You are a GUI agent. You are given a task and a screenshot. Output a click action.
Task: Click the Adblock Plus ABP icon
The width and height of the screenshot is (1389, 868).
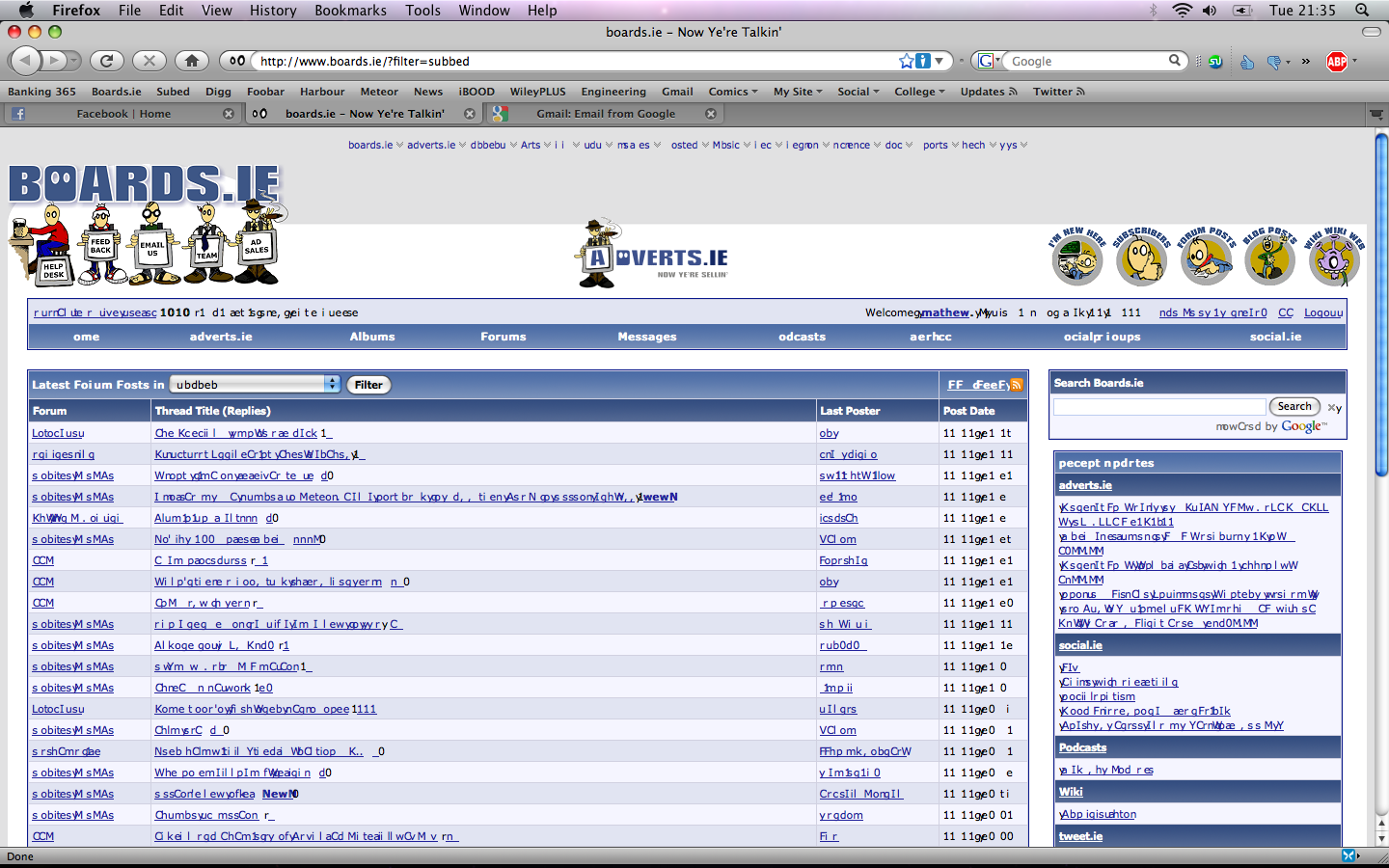(x=1336, y=62)
